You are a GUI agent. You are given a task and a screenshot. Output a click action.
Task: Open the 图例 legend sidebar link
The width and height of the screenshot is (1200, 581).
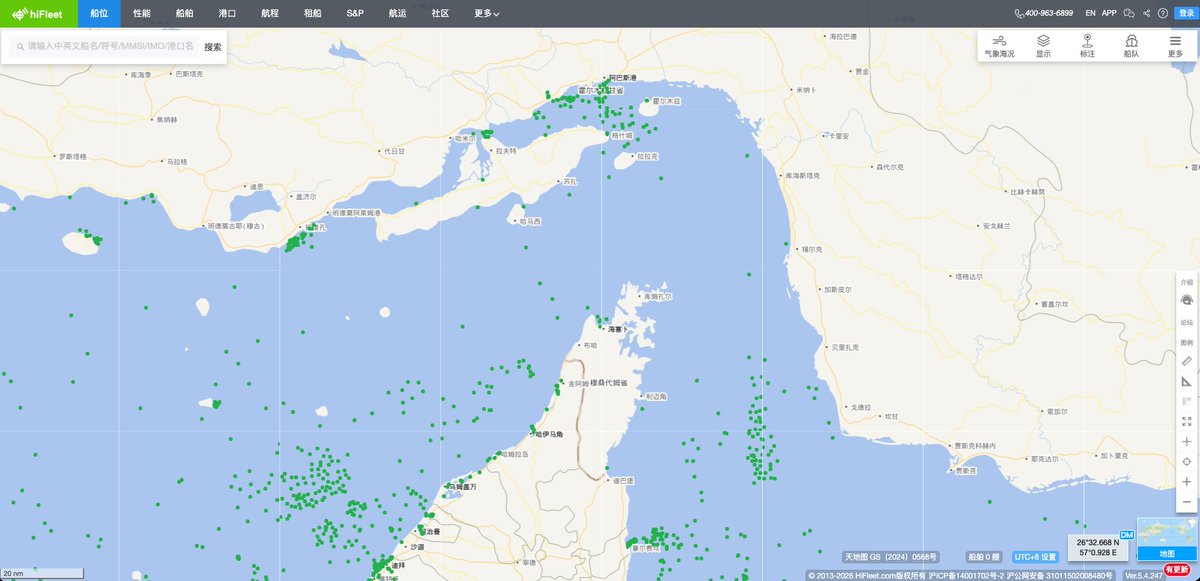click(1187, 342)
